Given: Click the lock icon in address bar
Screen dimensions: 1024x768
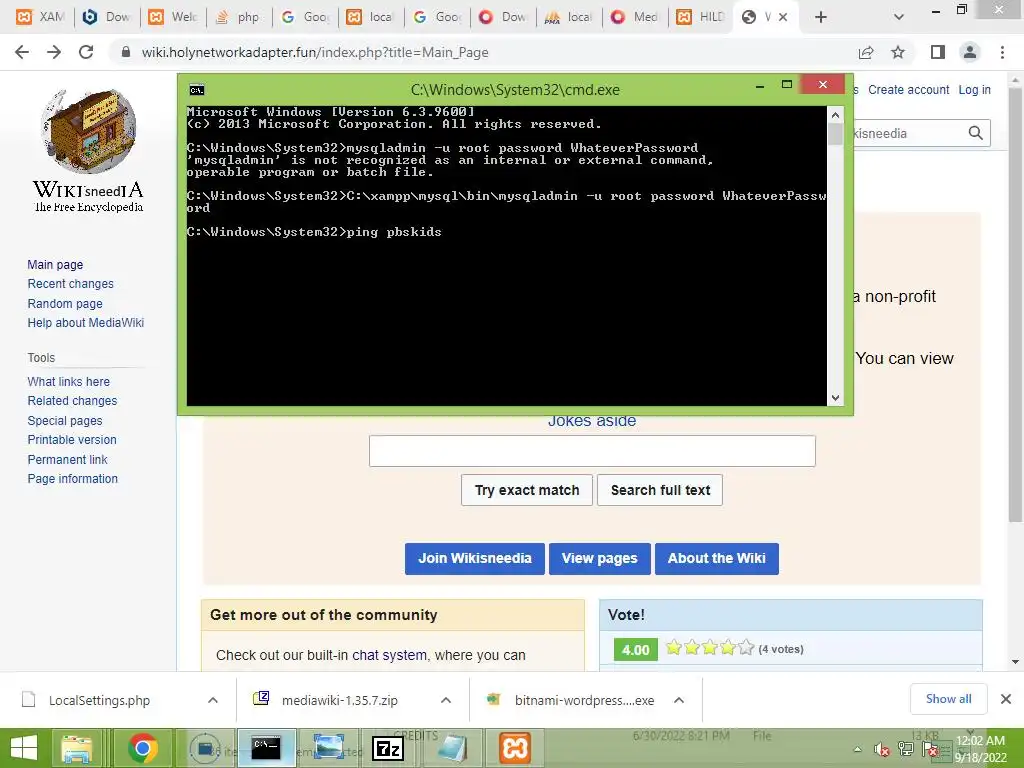Looking at the screenshot, I should (x=126, y=52).
